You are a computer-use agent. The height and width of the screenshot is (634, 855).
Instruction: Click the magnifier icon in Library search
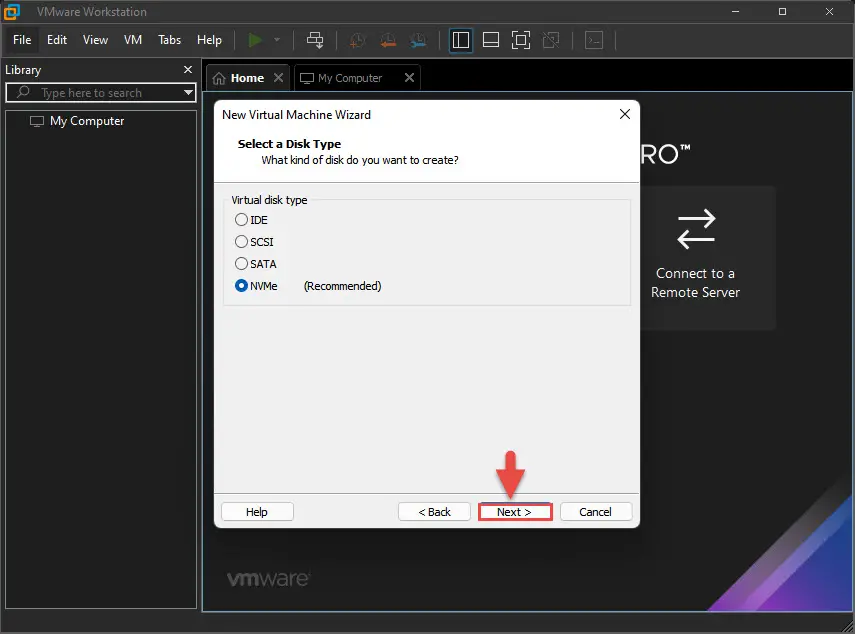point(23,92)
